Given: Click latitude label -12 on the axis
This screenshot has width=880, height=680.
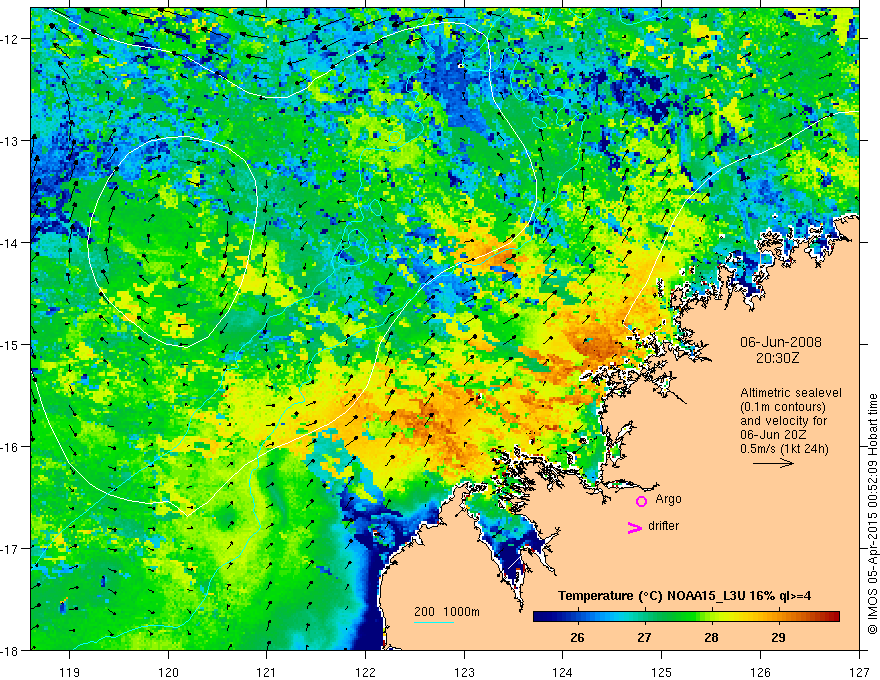Looking at the screenshot, I should [10, 39].
